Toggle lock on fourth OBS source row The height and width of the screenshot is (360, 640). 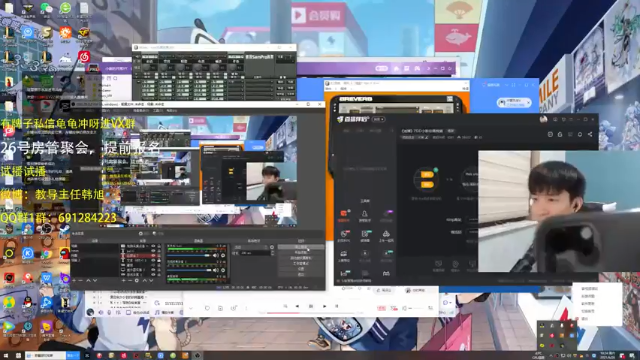click(159, 260)
